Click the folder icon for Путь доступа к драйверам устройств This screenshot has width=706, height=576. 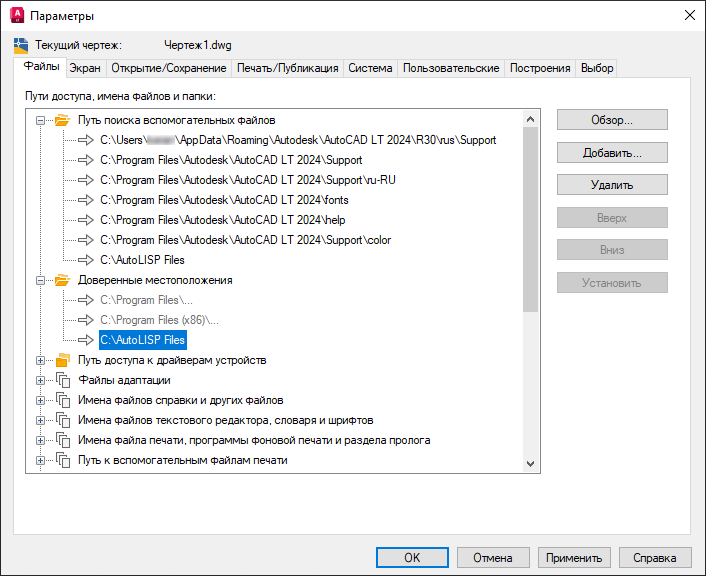63,360
